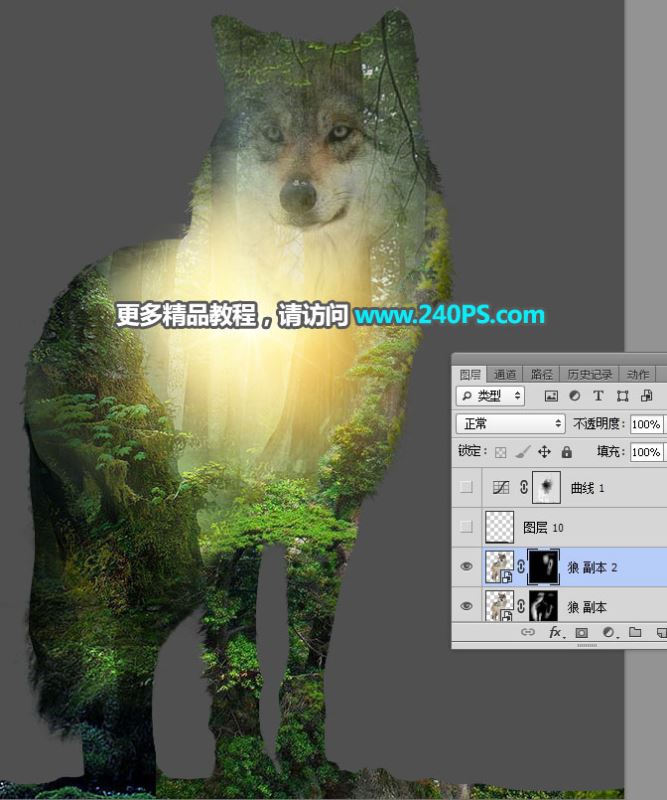667x800 pixels.
Task: Show the 曲线 1 layer
Action: pyautogui.click(x=467, y=487)
